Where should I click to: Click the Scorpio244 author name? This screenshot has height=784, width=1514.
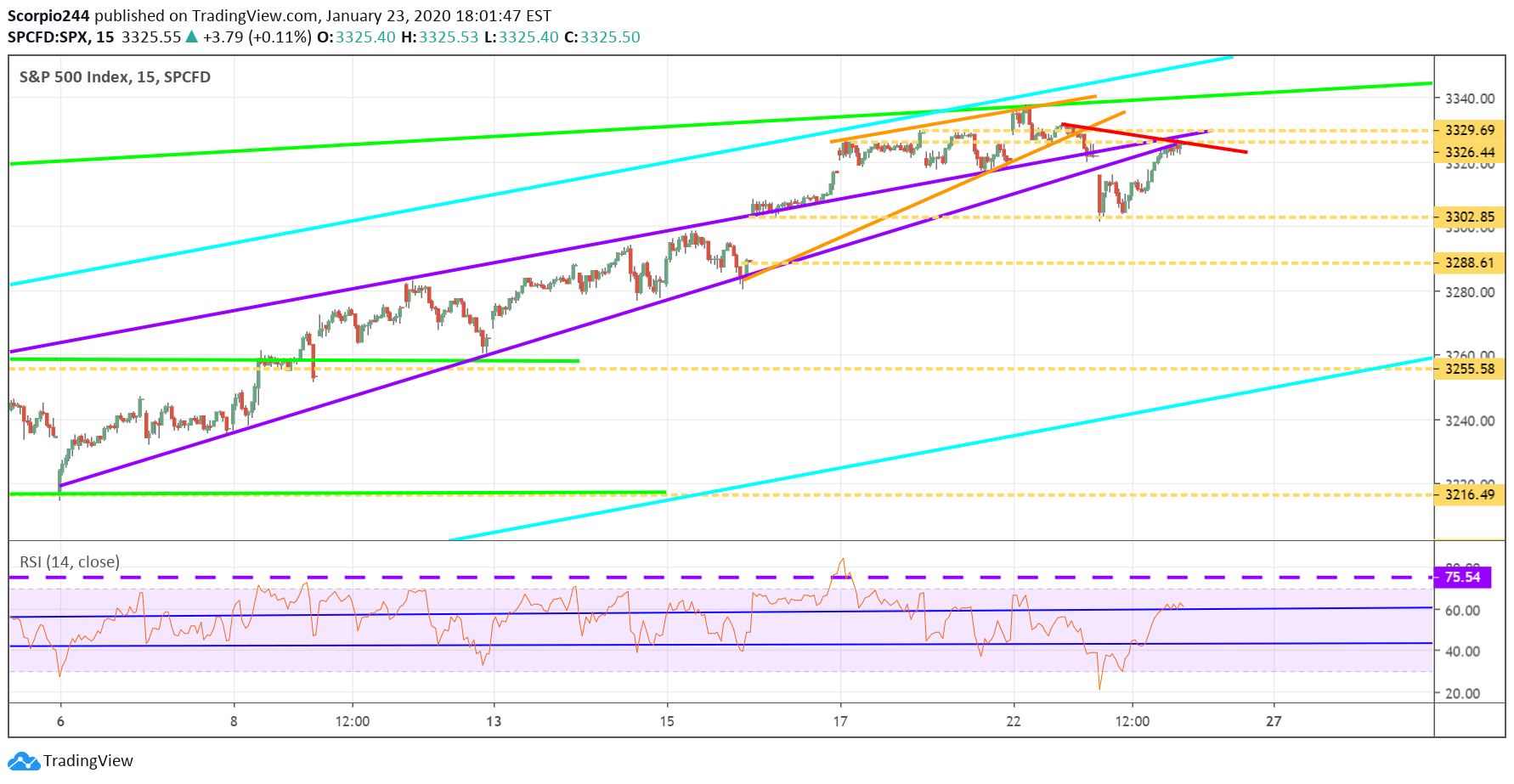click(48, 15)
